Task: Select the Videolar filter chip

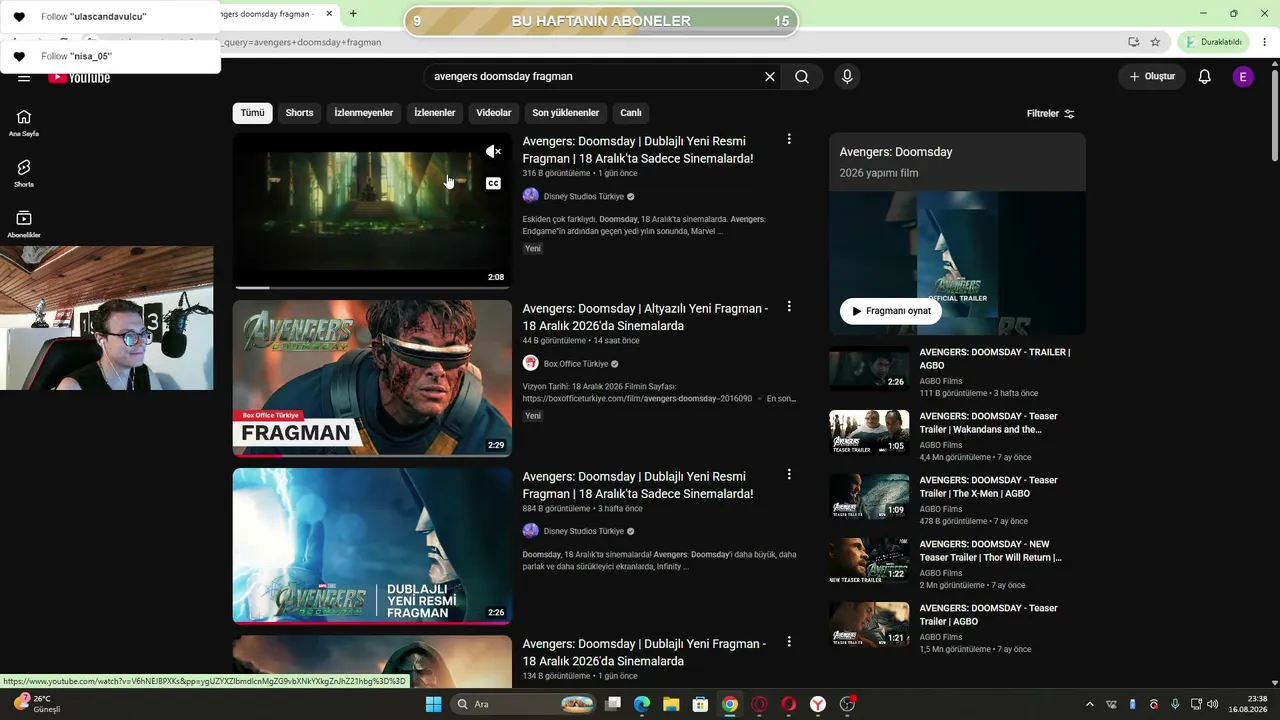Action: click(494, 113)
